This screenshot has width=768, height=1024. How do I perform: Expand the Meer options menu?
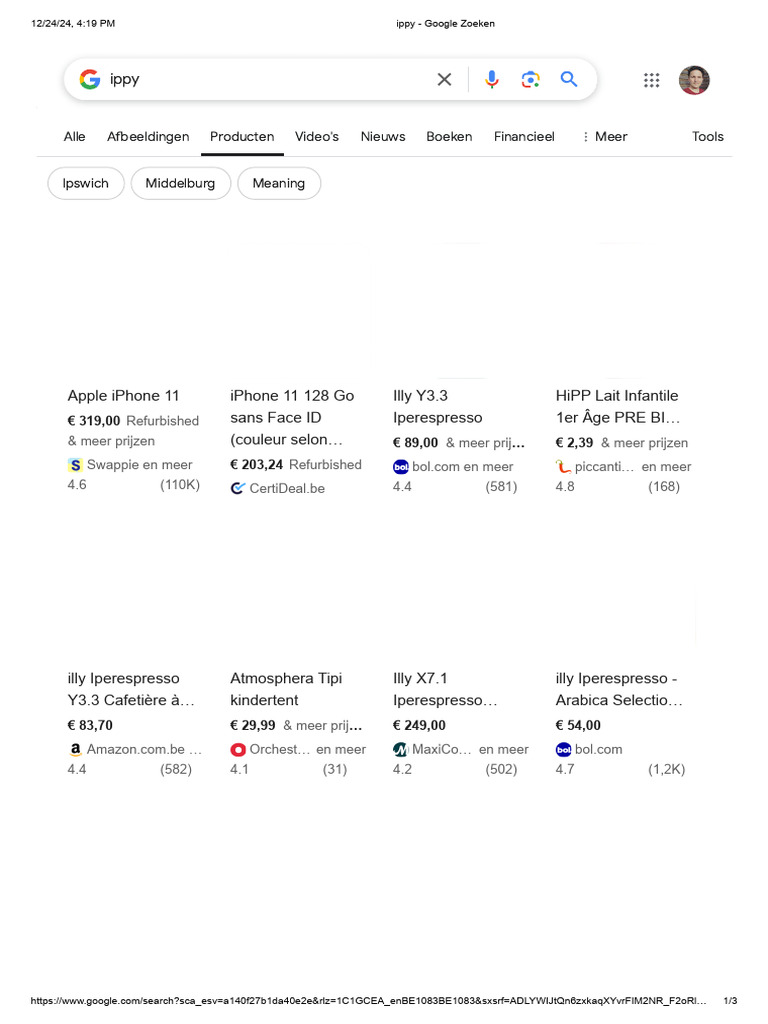click(604, 136)
